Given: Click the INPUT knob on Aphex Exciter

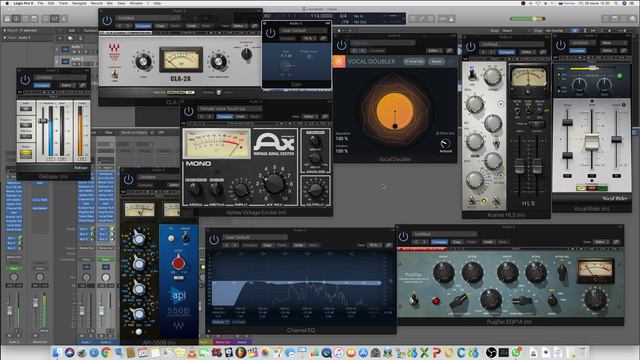Looking at the screenshot, I should [241, 190].
